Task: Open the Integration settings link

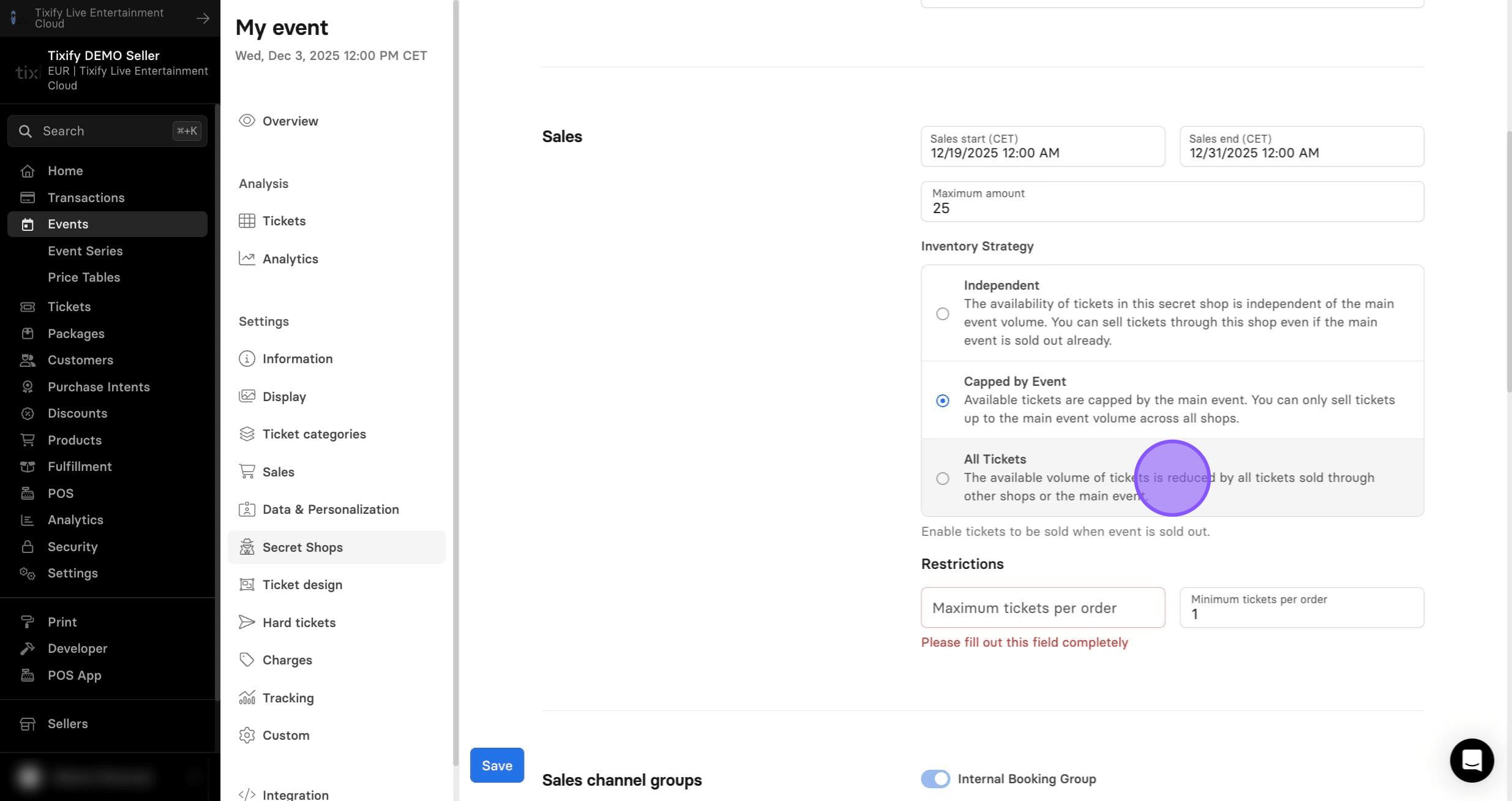Action: coord(295,795)
